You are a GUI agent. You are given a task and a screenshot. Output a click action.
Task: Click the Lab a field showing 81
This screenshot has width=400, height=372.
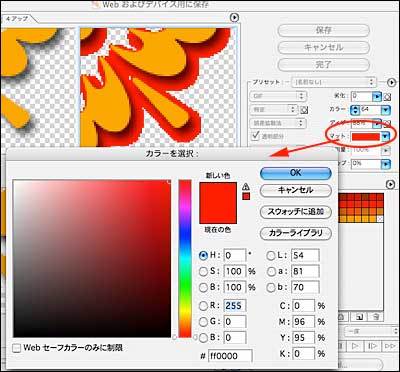[x=305, y=271]
